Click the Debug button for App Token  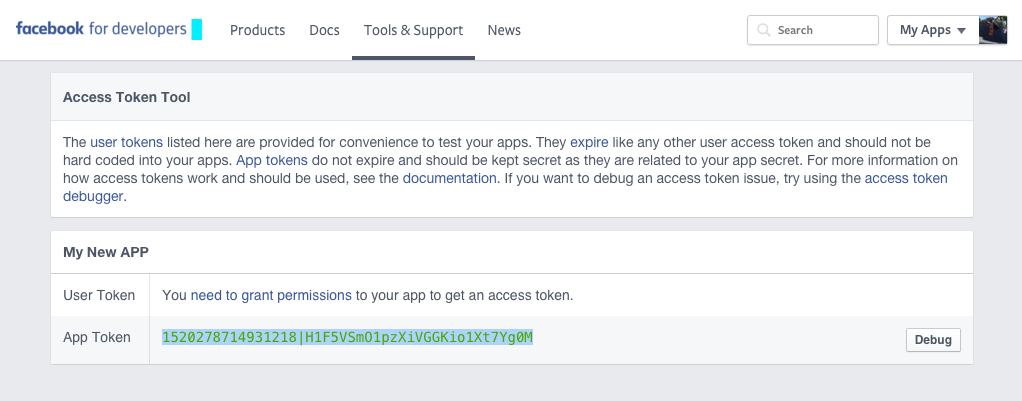pos(933,340)
